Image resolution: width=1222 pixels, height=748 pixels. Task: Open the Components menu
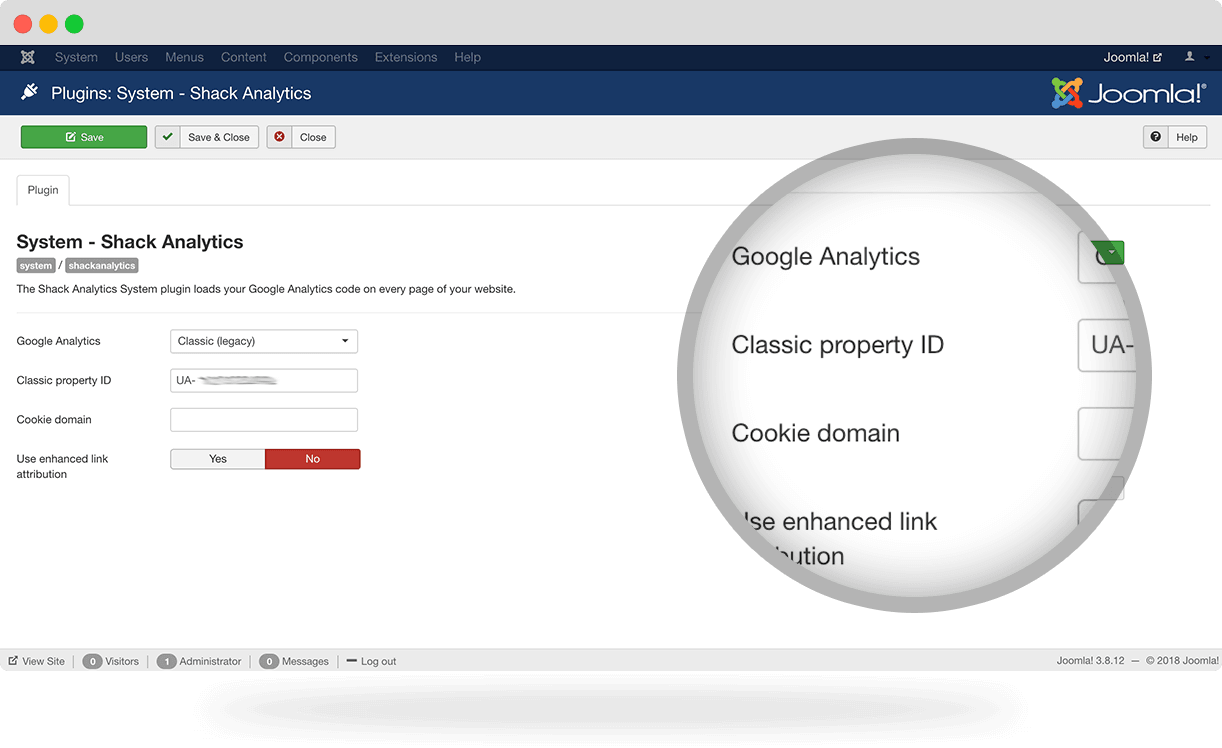click(320, 57)
